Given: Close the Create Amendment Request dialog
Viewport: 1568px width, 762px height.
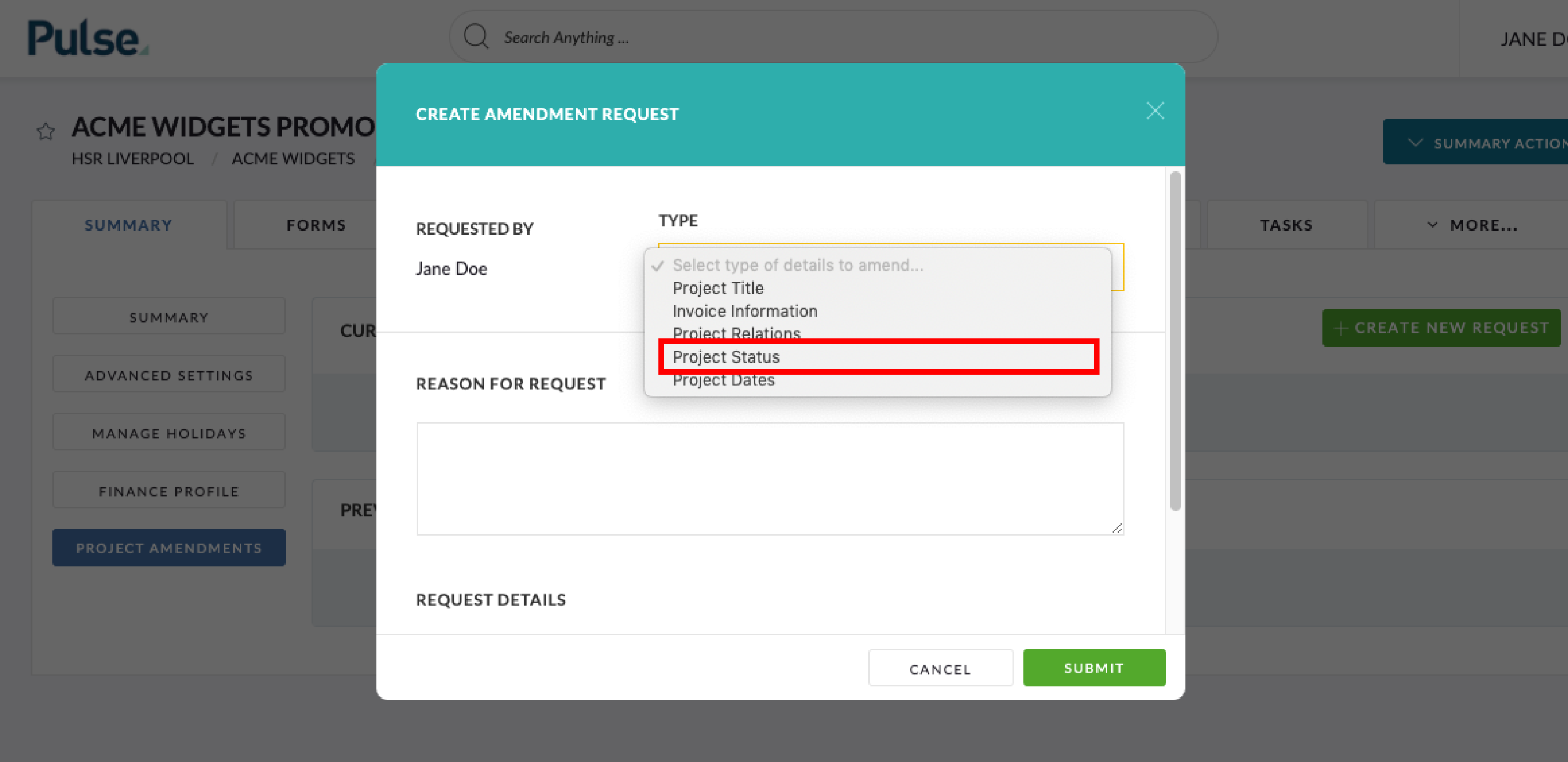Looking at the screenshot, I should click(x=1155, y=111).
